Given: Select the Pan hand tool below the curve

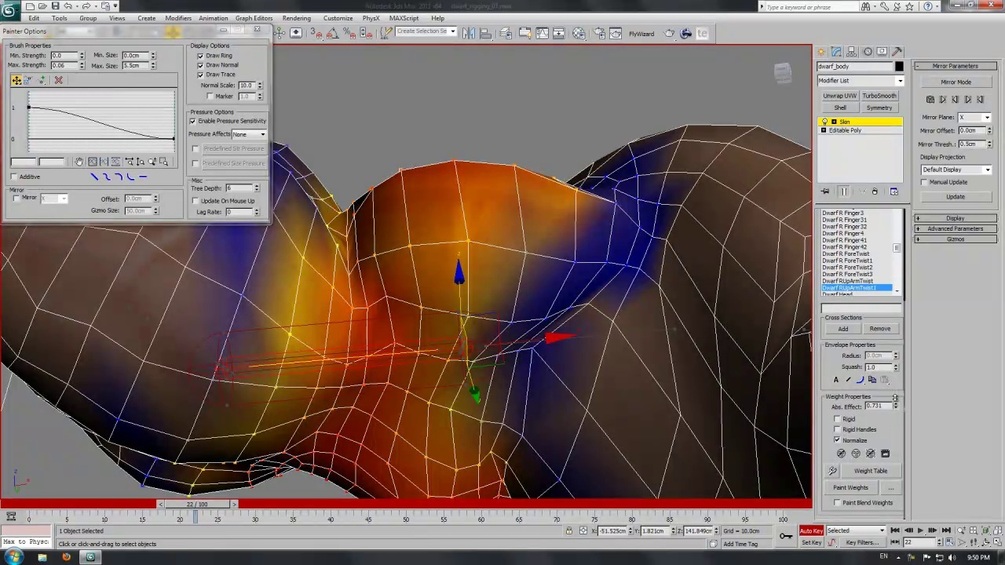Looking at the screenshot, I should click(79, 162).
